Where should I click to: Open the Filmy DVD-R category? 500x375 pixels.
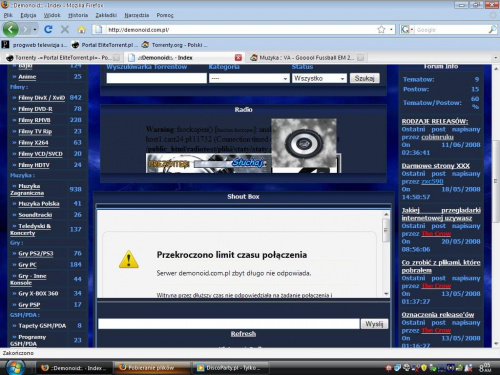35,109
